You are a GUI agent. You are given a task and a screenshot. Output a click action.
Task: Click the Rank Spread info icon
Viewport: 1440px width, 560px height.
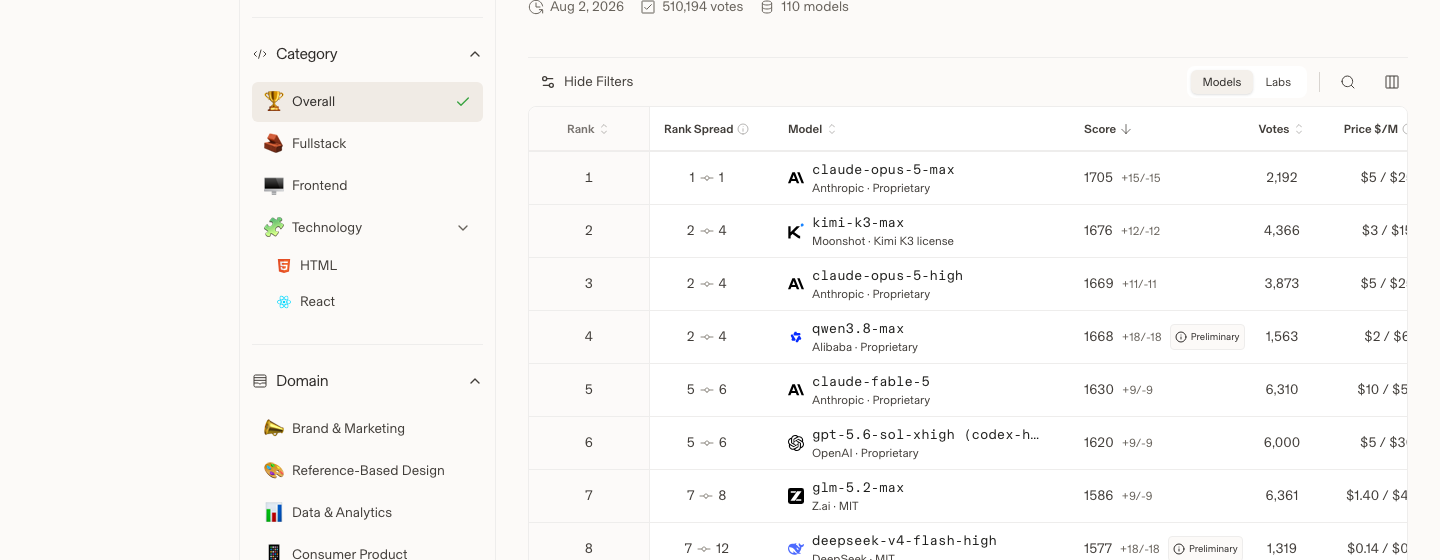[743, 129]
